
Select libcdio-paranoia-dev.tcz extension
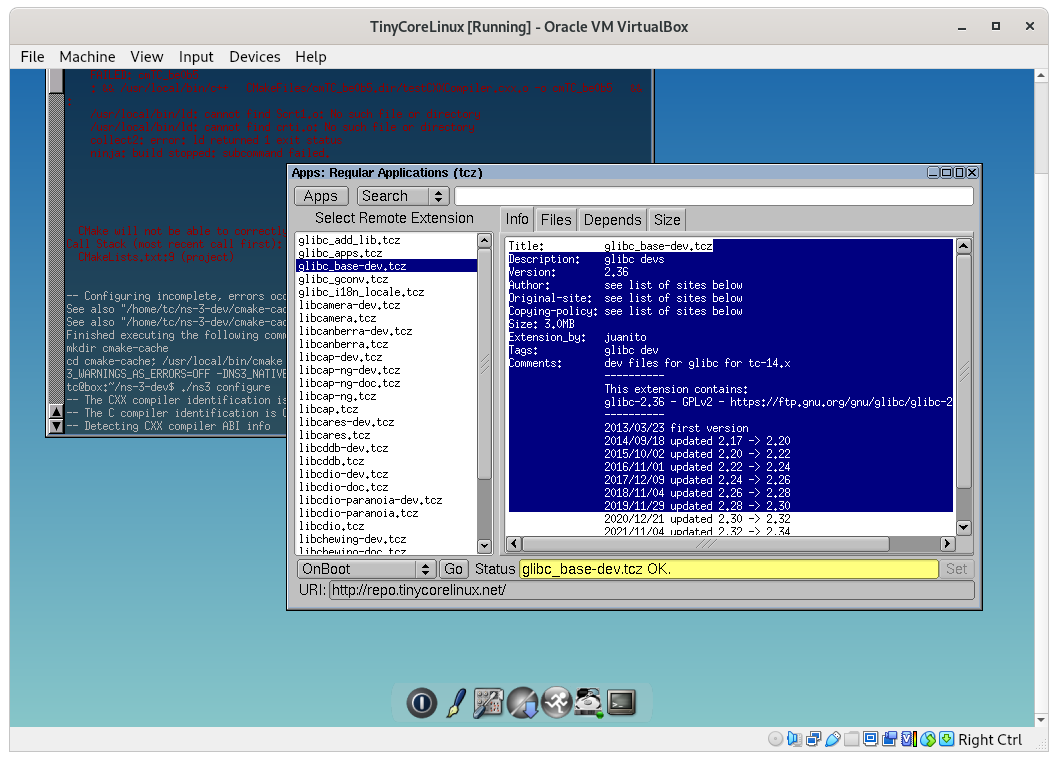[386, 500]
